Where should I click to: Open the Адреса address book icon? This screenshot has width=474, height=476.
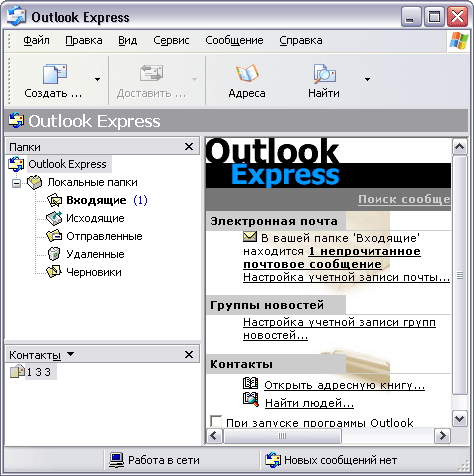[x=247, y=73]
